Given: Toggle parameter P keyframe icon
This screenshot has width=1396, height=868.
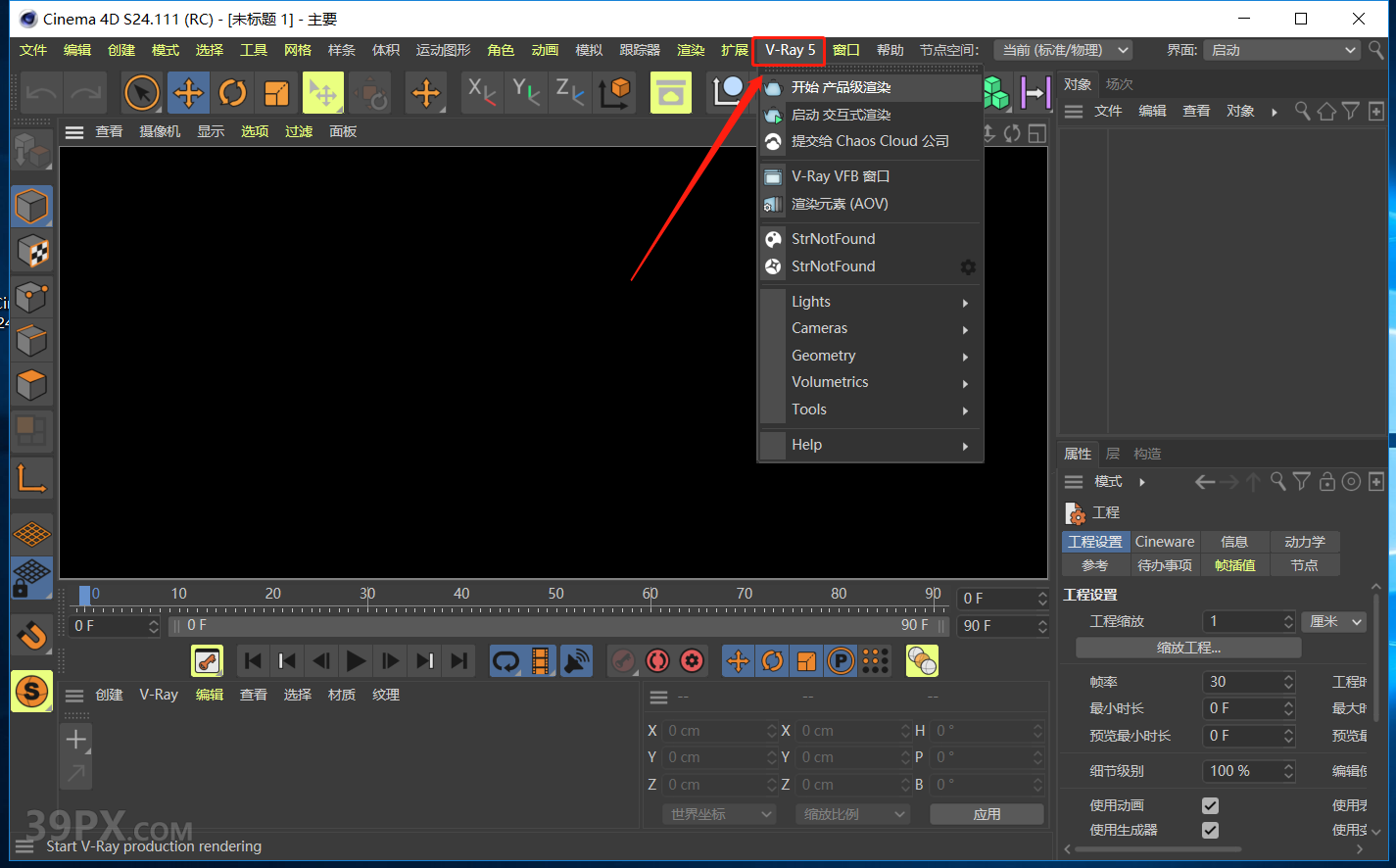Looking at the screenshot, I should tap(841, 661).
